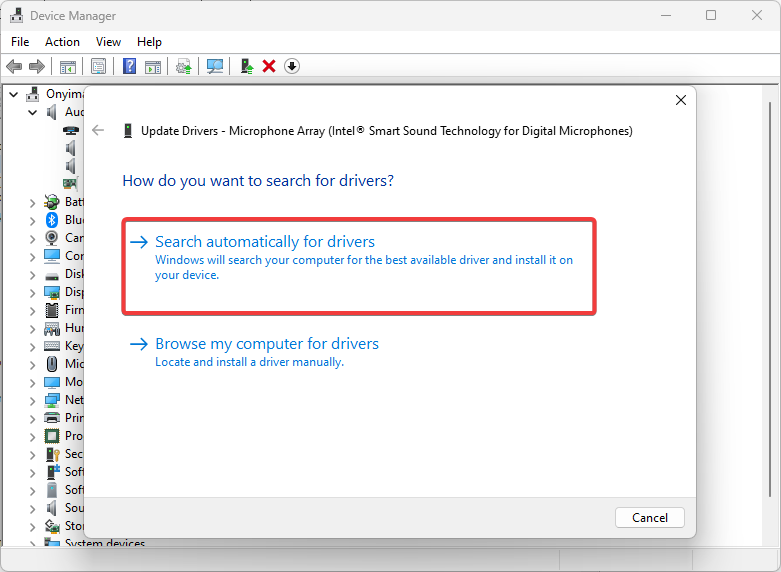The width and height of the screenshot is (781, 572).
Task: Click Update device driver toolbar icon
Action: coord(183,66)
